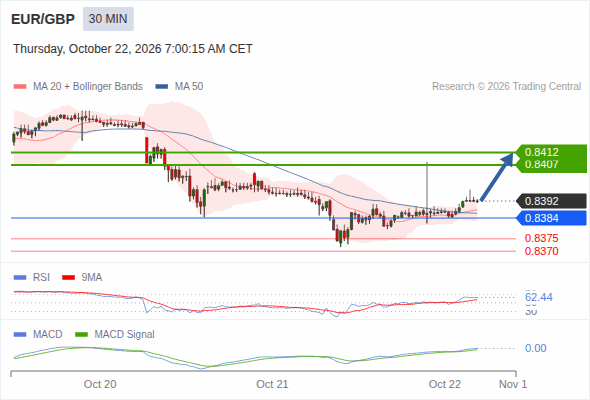
Task: Click the 'RSI' legend label
Action: [41, 278]
